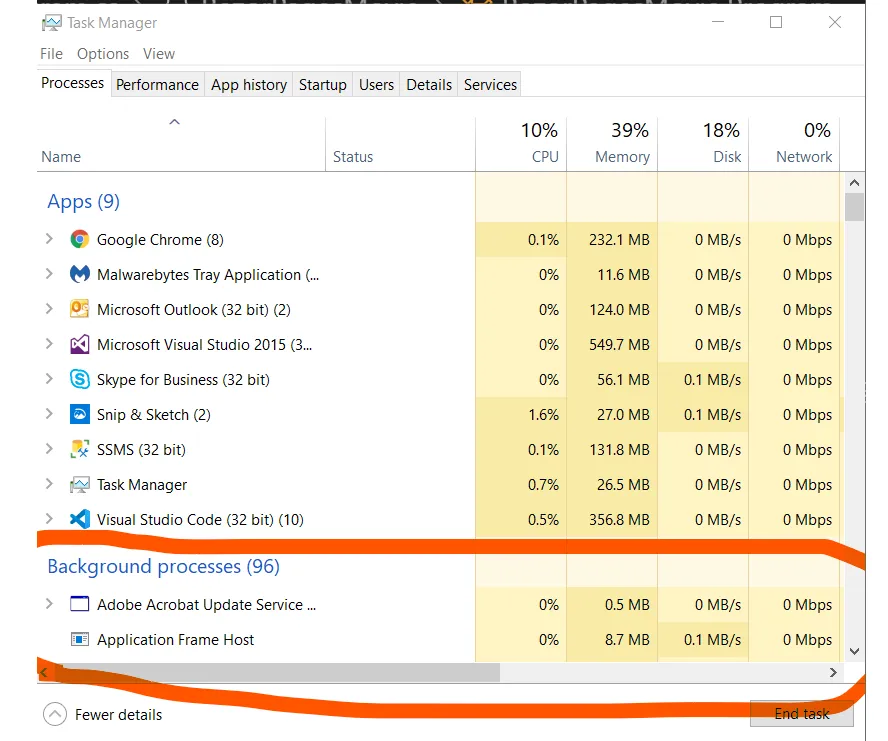Click the 1.6% CPU value
This screenshot has height=741, width=888.
(x=543, y=415)
